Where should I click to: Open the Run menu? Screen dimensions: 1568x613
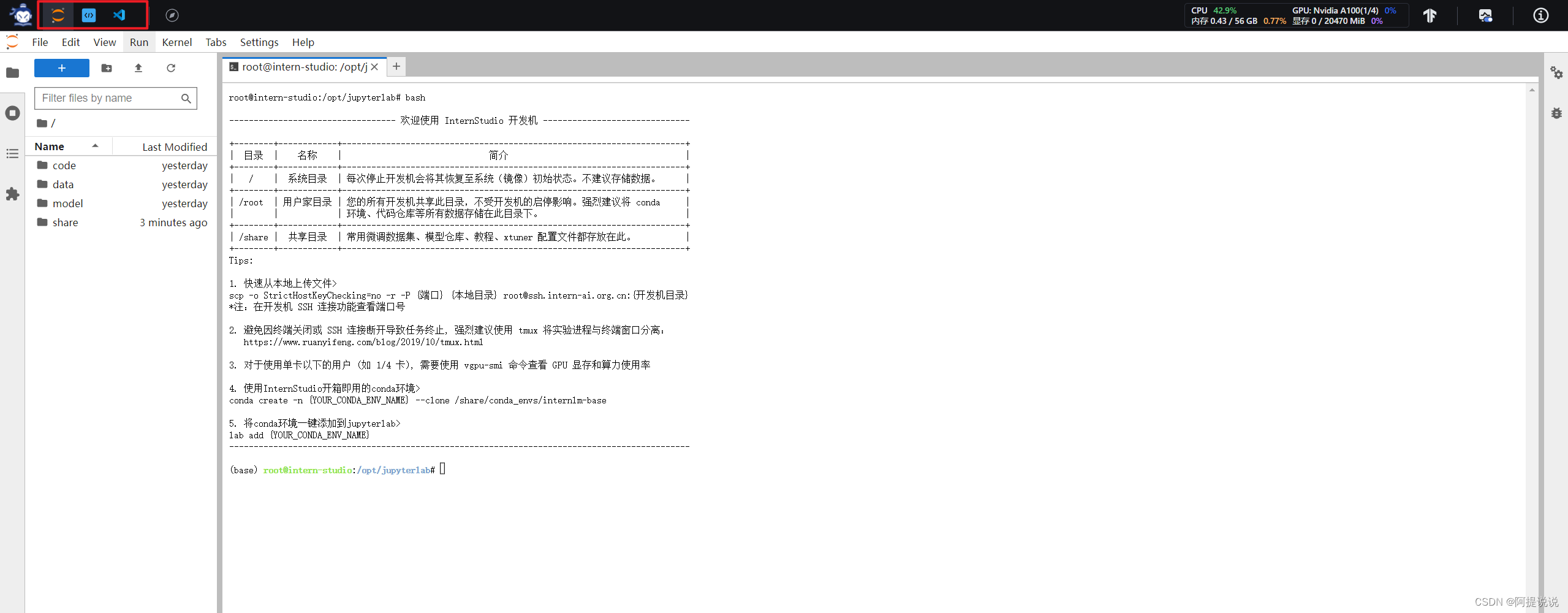pos(139,42)
